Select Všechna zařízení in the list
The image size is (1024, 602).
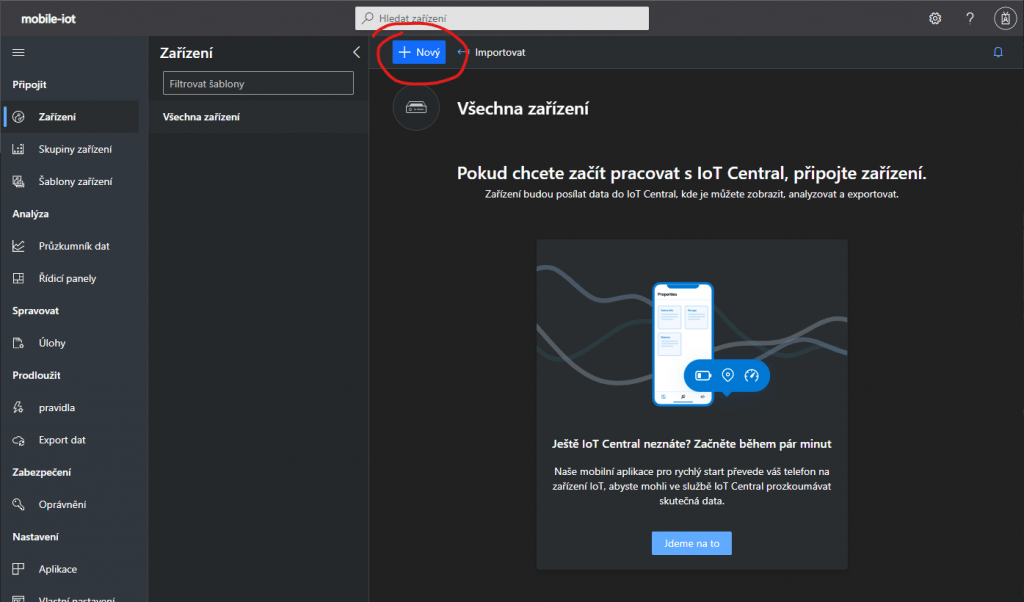pyautogui.click(x=201, y=117)
